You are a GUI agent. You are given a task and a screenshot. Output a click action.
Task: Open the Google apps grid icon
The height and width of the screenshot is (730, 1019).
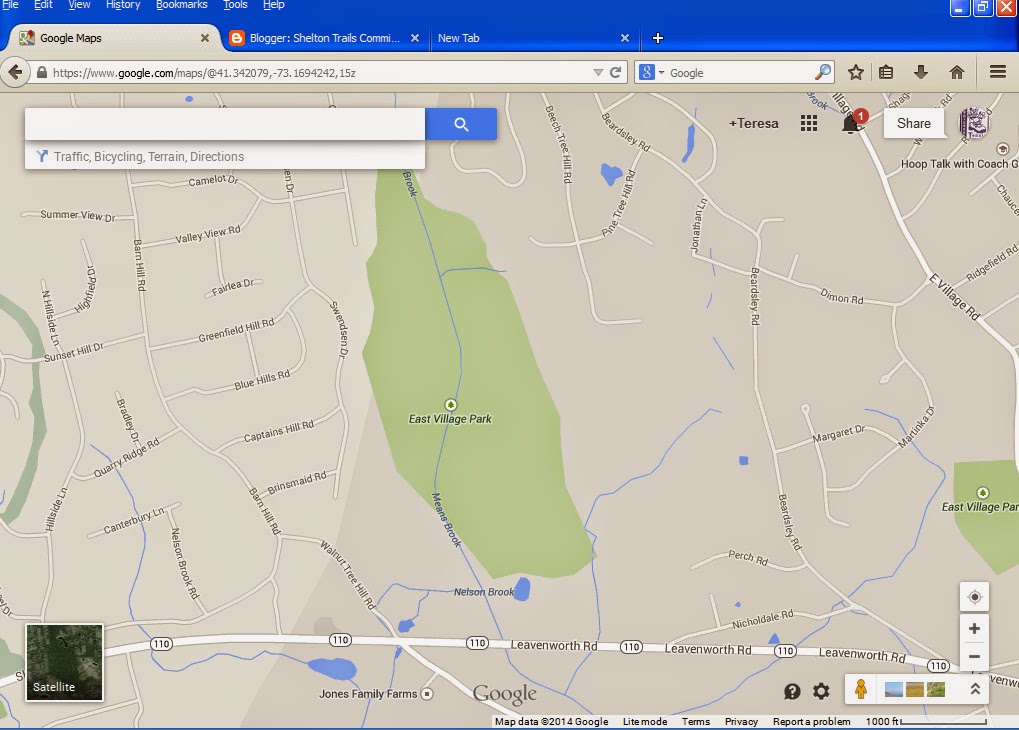pyautogui.click(x=808, y=124)
